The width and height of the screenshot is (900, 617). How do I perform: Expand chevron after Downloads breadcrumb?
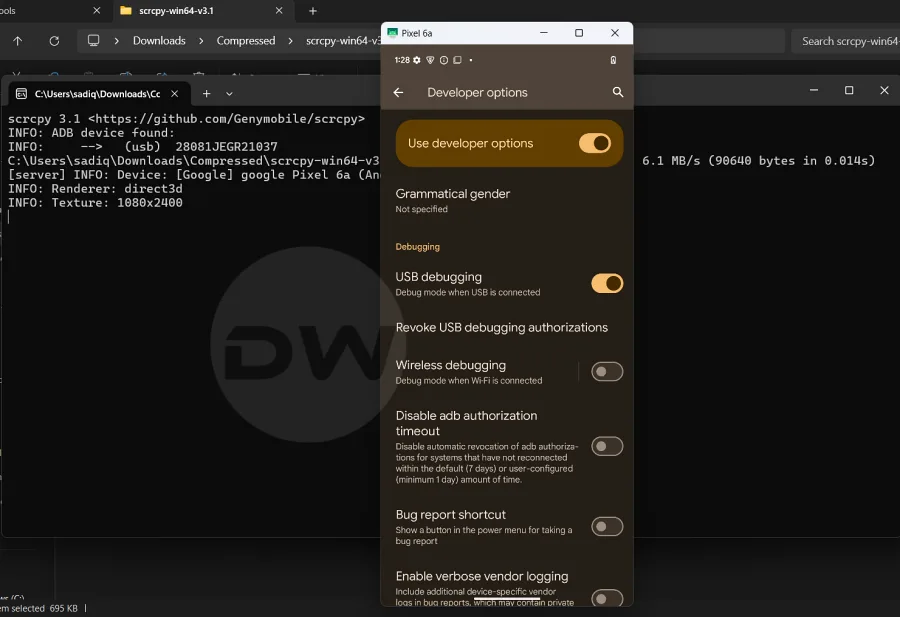click(x=201, y=41)
